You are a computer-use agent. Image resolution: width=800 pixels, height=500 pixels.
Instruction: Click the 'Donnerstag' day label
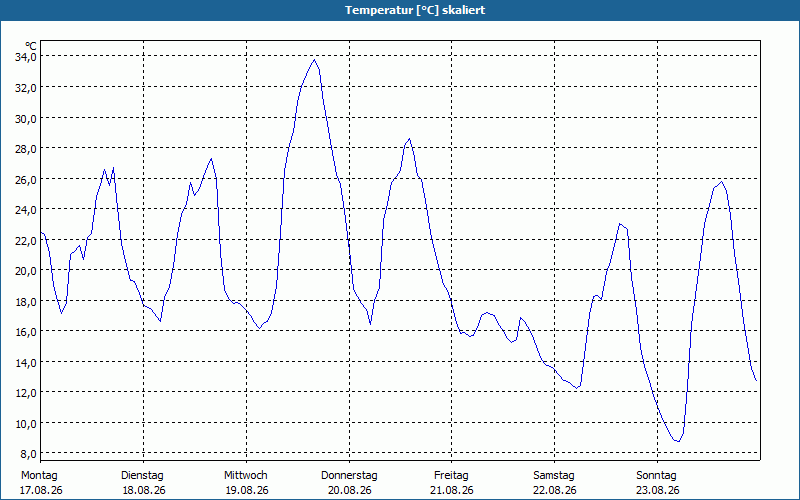tap(349, 476)
